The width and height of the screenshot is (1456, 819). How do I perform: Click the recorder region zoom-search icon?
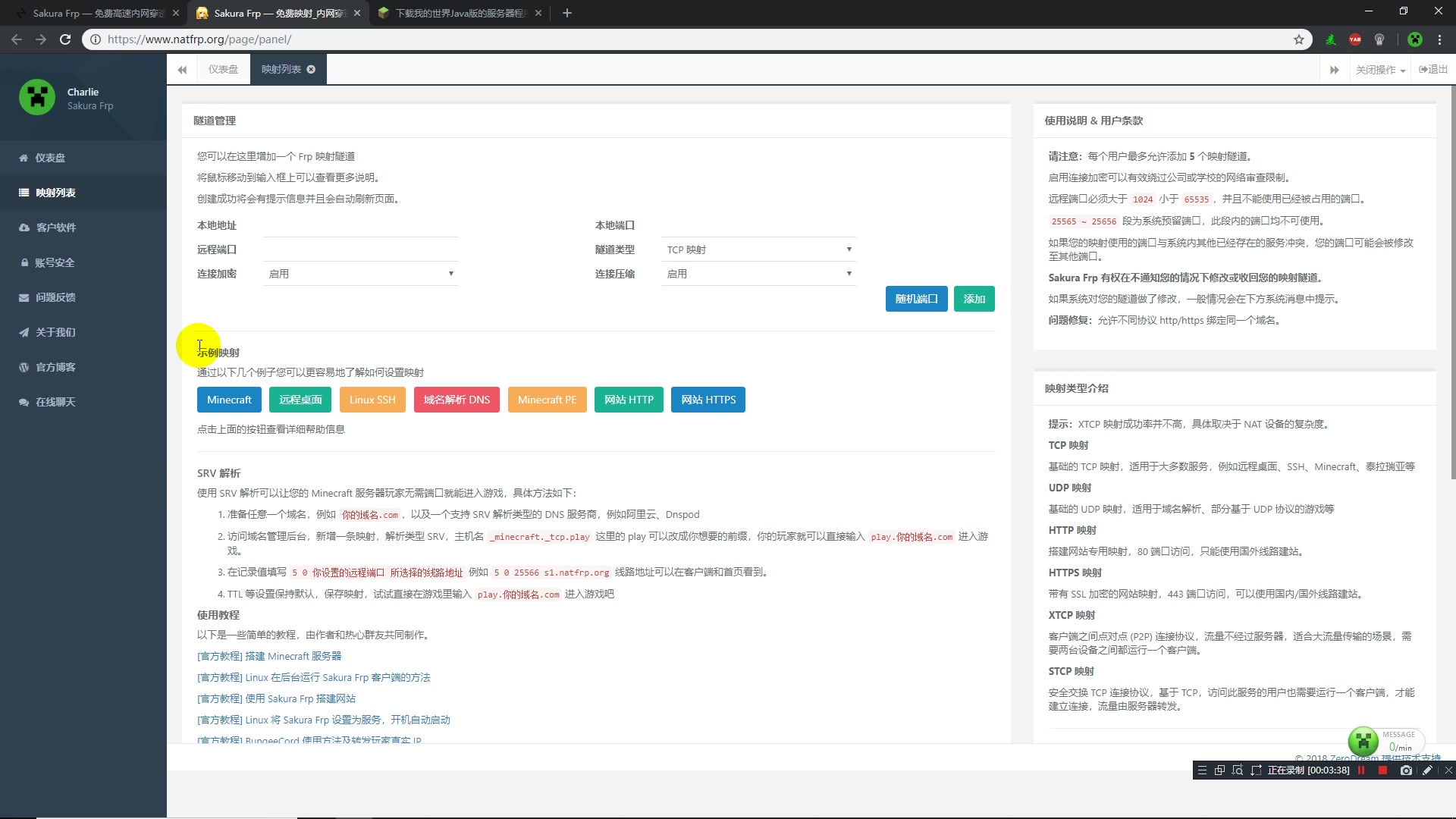[x=1238, y=770]
